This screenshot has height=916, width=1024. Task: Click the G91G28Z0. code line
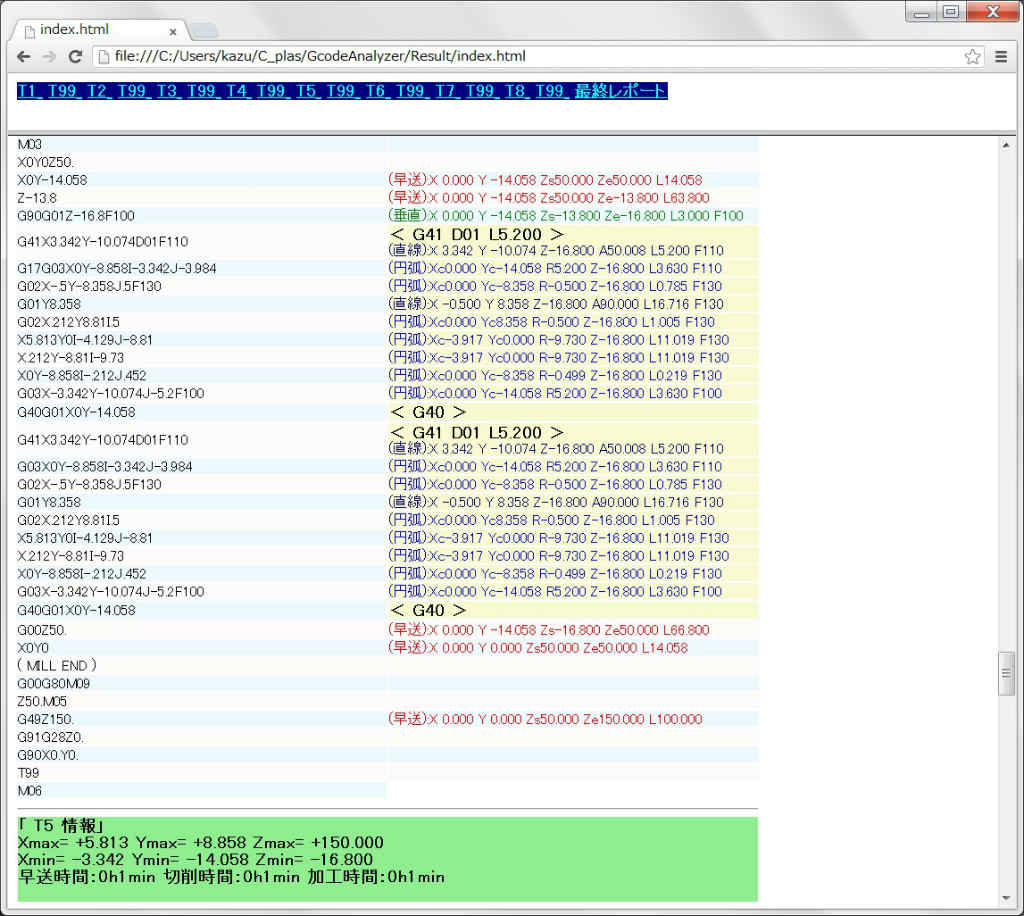(x=50, y=737)
